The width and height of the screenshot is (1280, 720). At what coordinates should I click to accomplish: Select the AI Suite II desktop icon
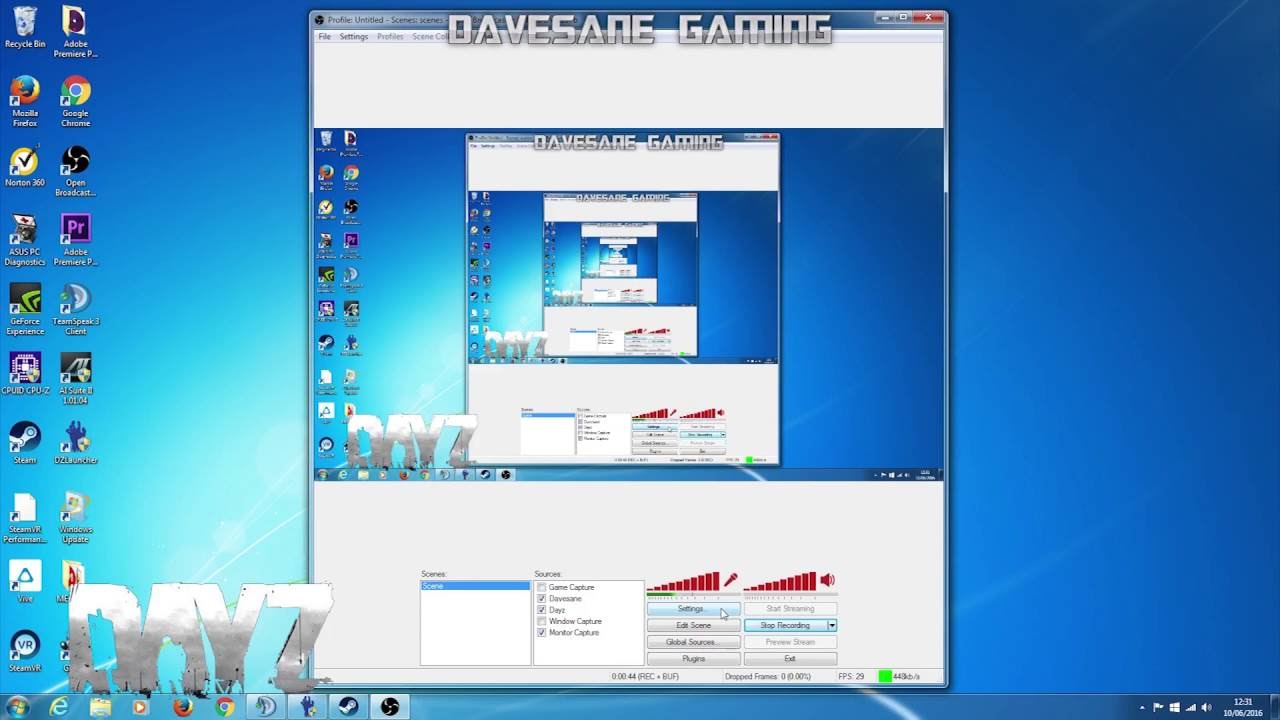pyautogui.click(x=75, y=379)
